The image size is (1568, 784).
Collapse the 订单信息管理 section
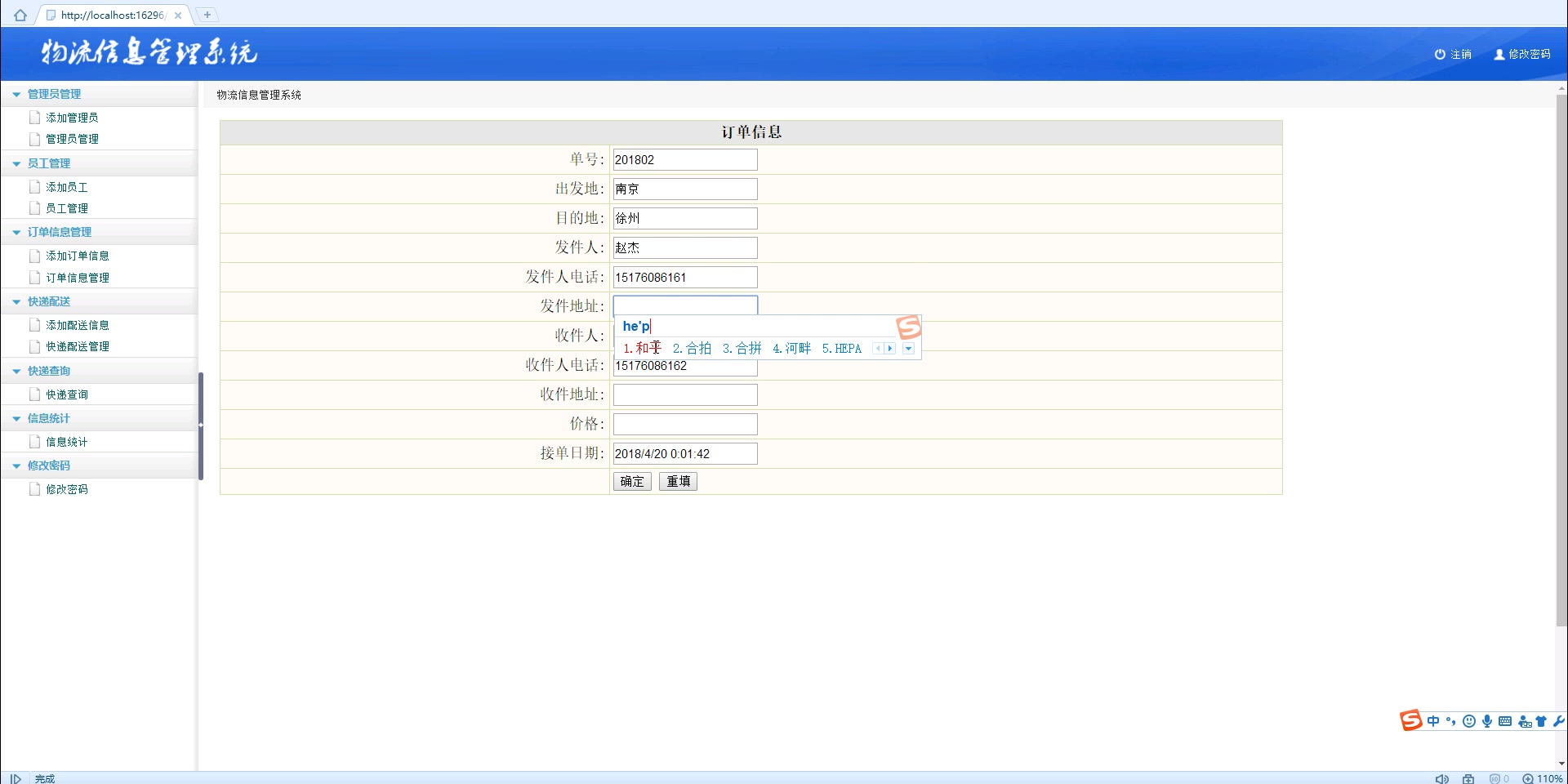tap(16, 233)
